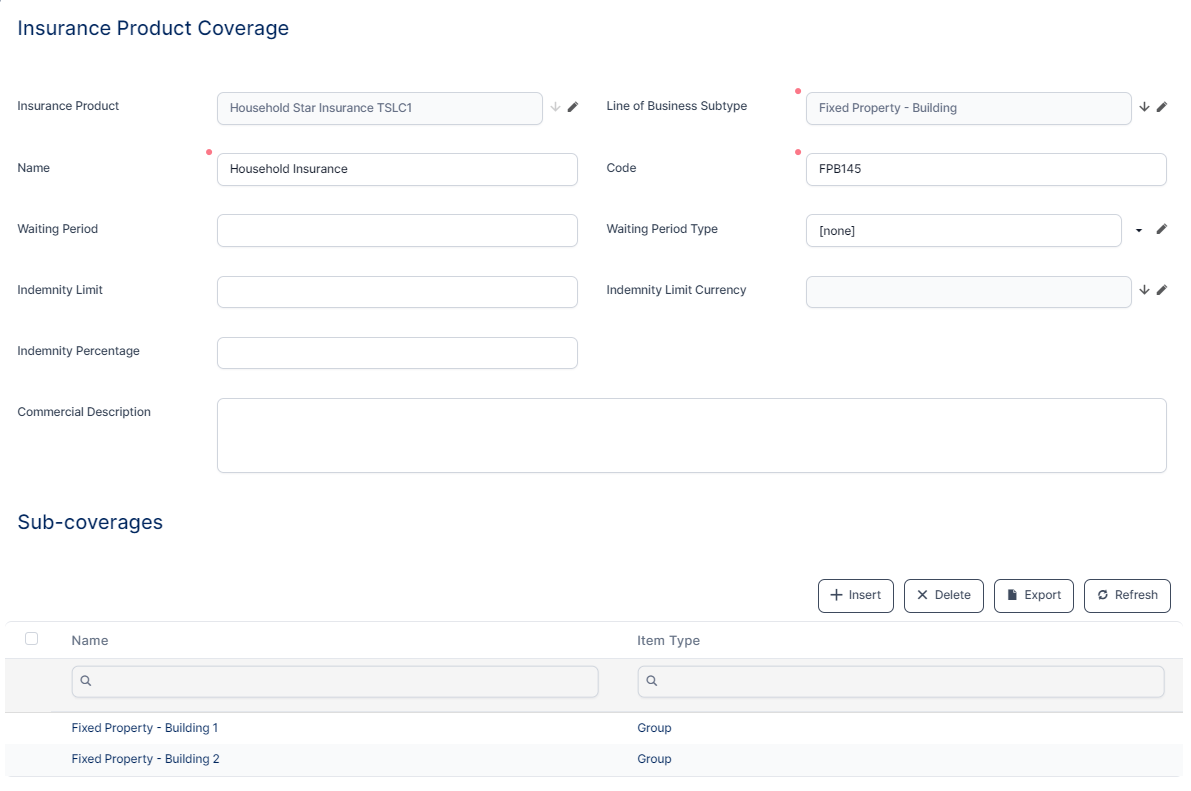Focus the Commercial Description text area
Screen dimensions: 1191x791
tap(691, 435)
